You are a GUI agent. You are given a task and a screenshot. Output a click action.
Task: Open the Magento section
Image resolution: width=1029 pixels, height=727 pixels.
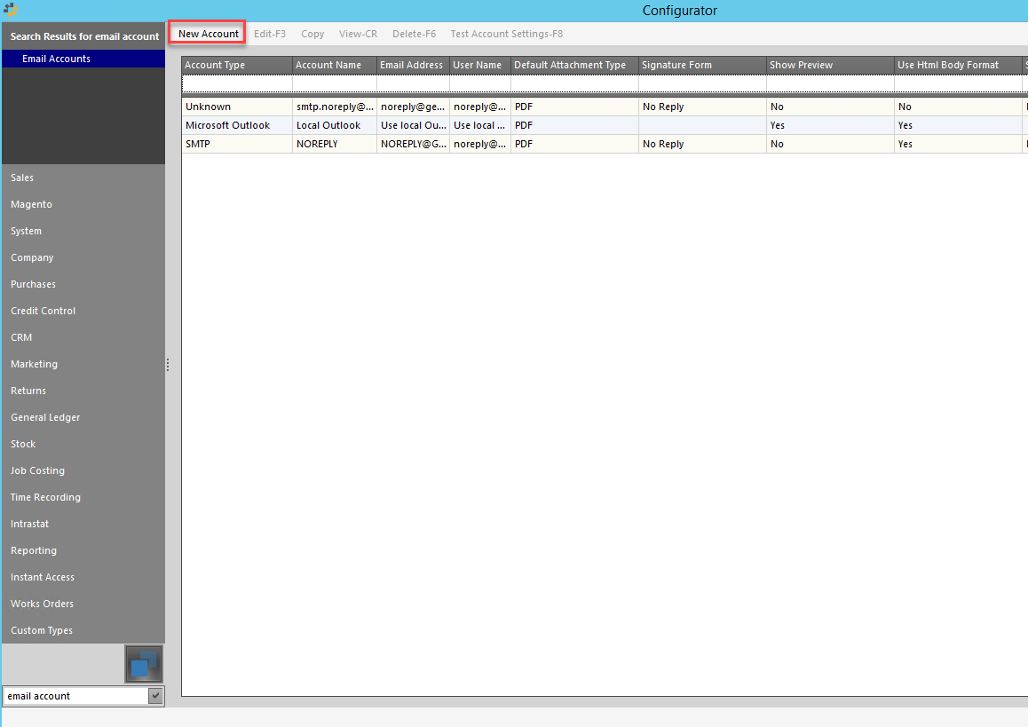click(x=31, y=204)
